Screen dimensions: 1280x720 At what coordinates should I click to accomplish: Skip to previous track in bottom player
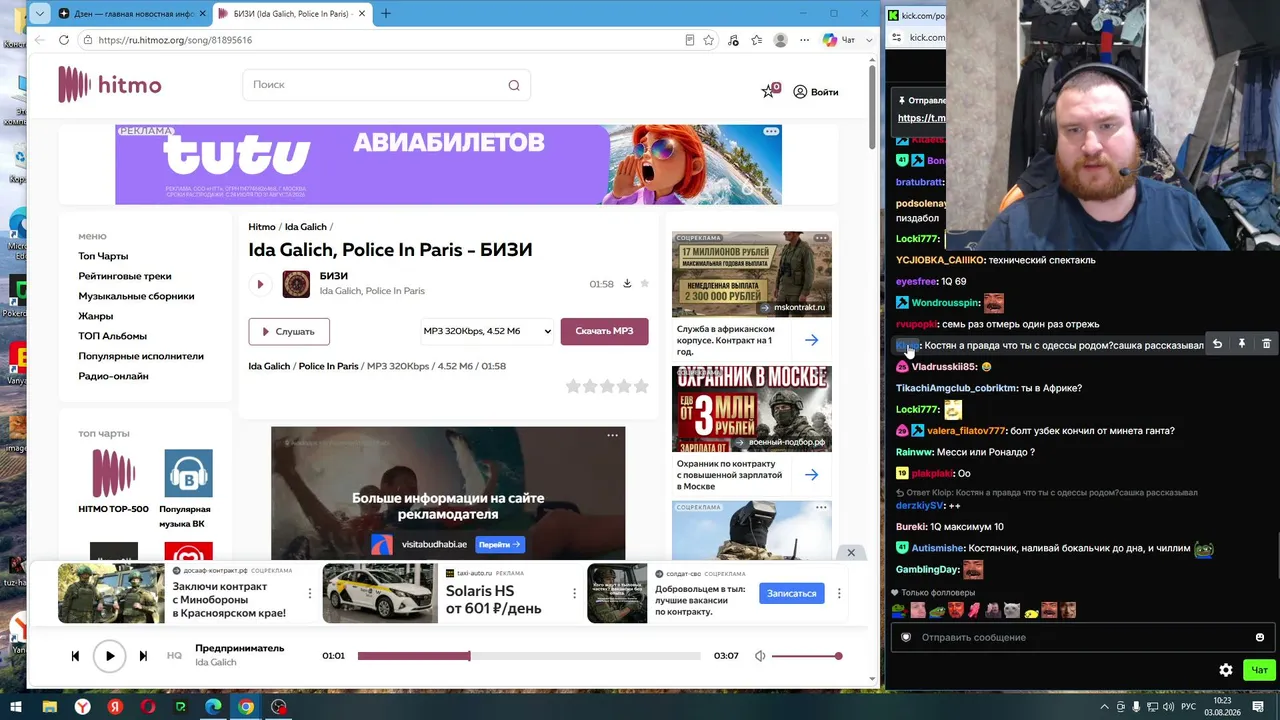pyautogui.click(x=75, y=656)
